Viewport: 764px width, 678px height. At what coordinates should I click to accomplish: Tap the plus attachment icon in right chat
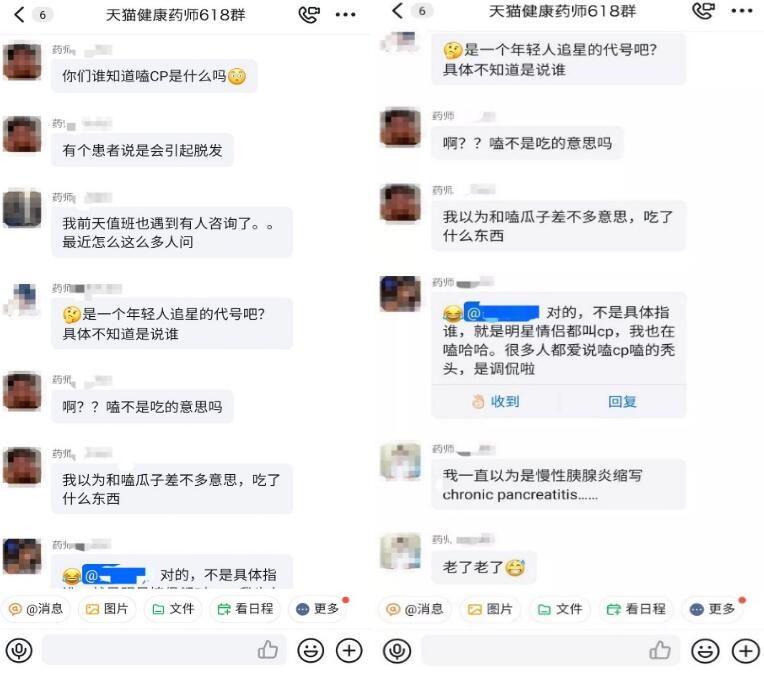[746, 650]
